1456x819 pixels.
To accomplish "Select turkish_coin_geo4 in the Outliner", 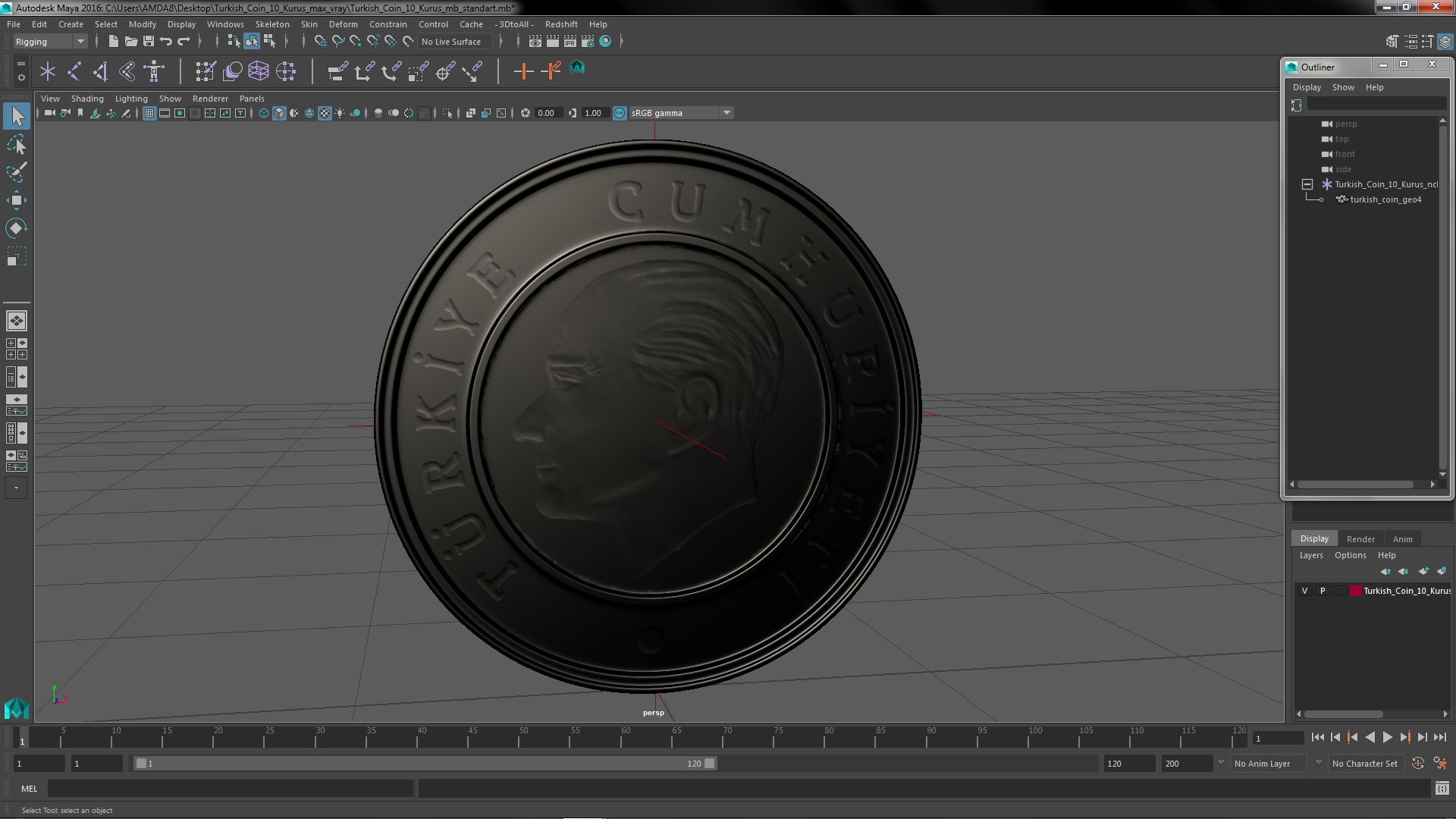I will (x=1385, y=199).
